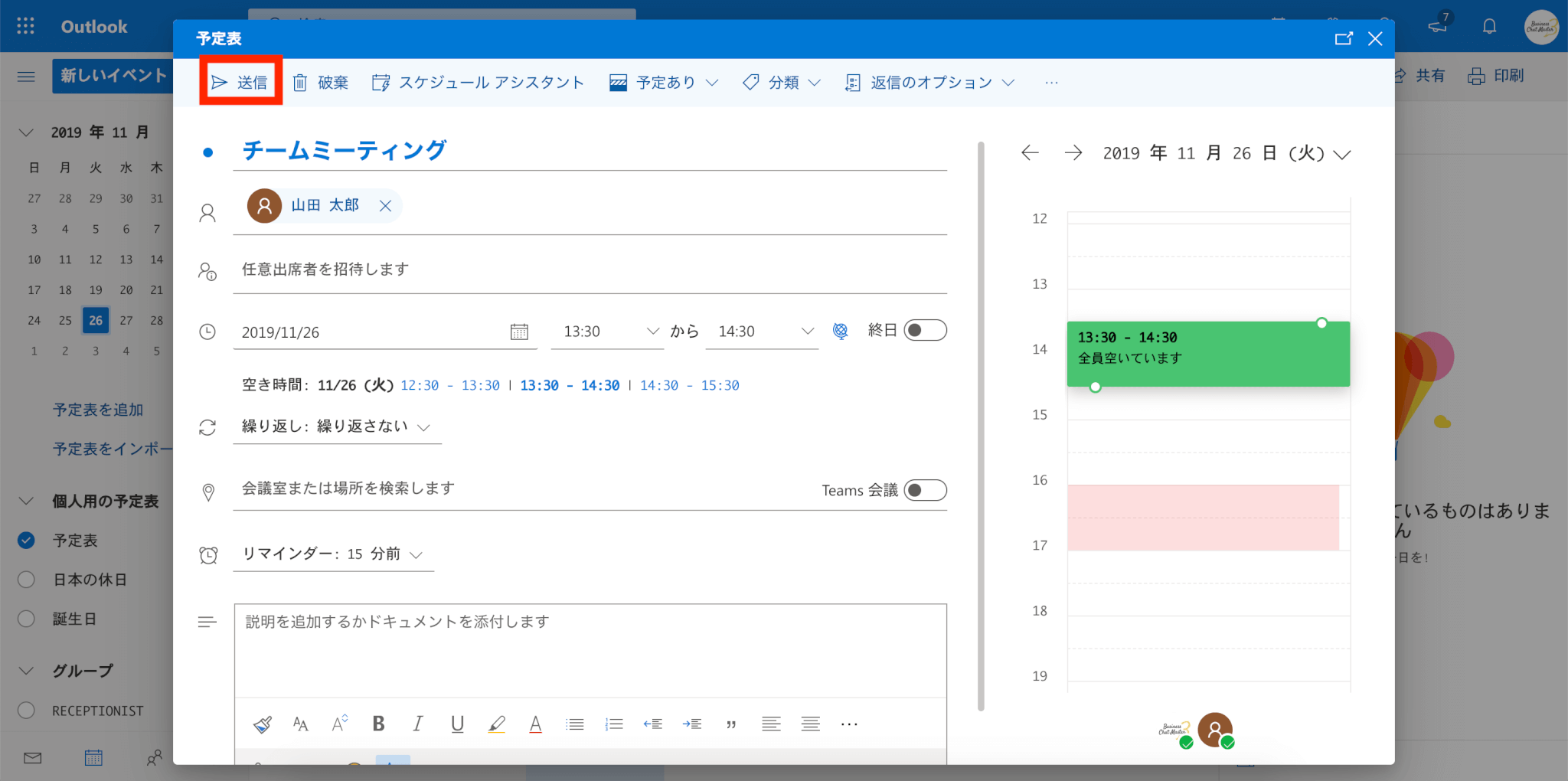
Task: Insert a bulleted list
Action: point(574,724)
